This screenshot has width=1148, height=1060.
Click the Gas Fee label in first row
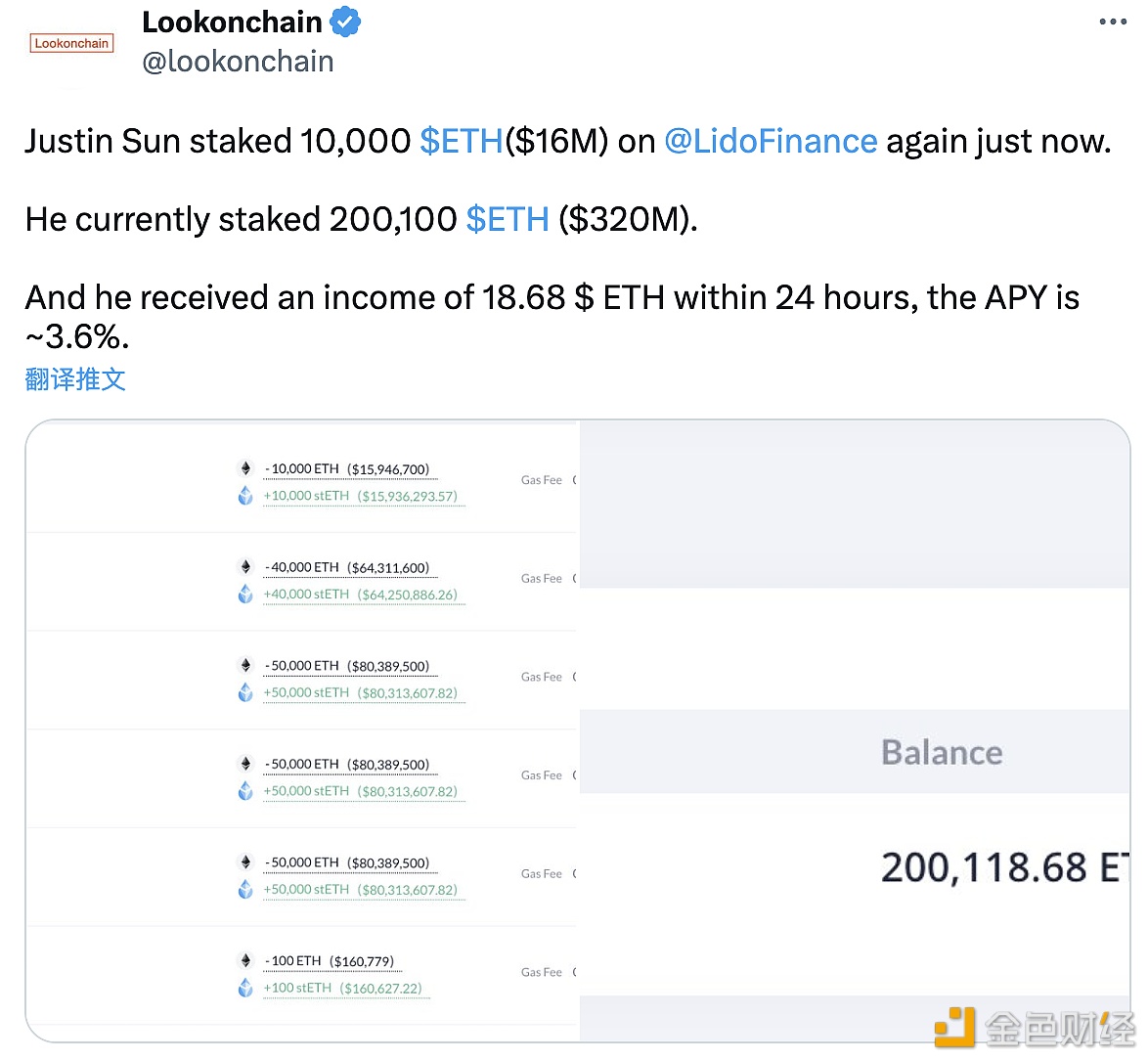click(541, 480)
